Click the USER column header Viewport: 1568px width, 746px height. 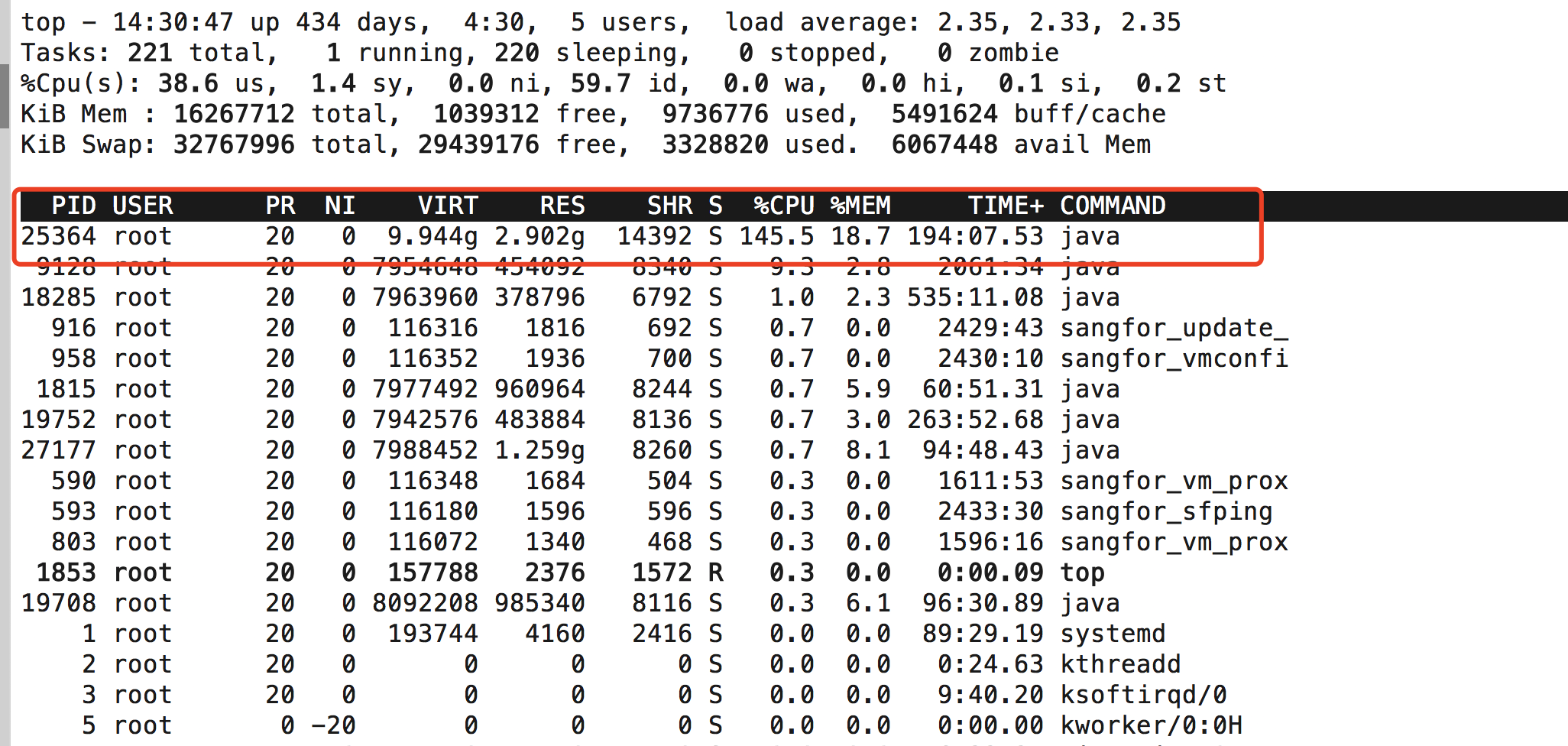142,205
